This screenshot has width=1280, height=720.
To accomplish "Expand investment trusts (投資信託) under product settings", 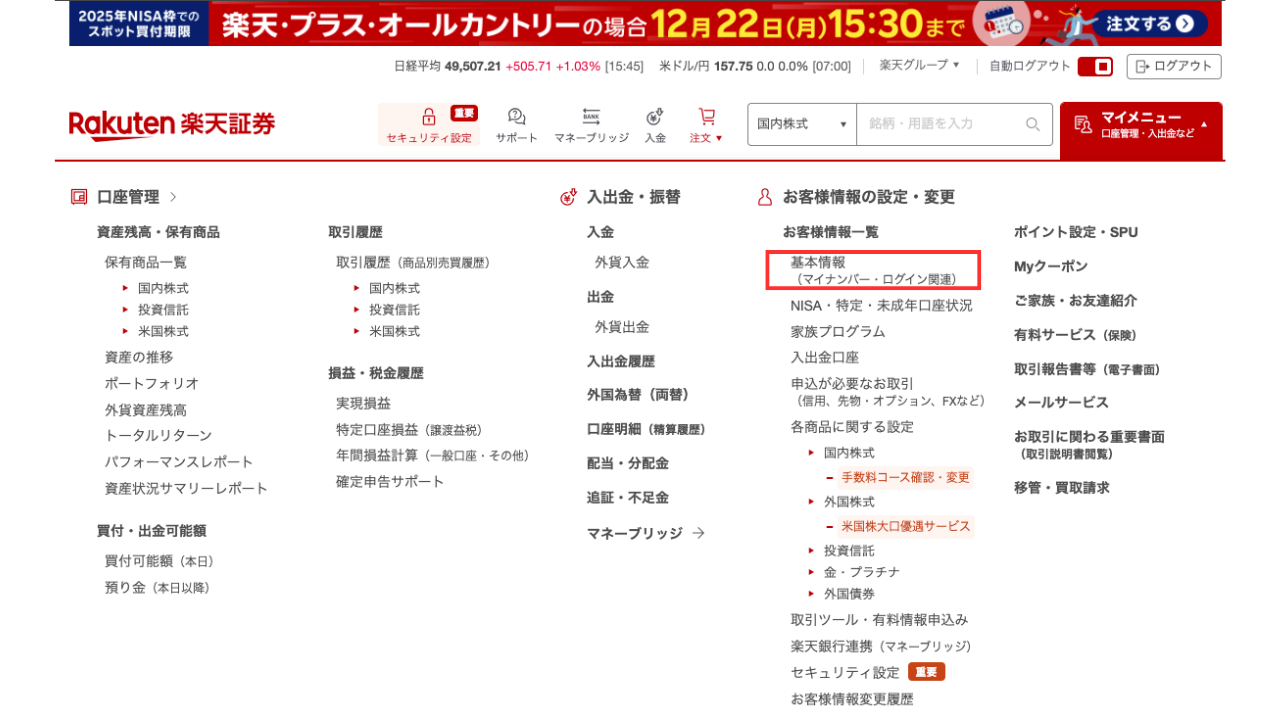I will point(848,550).
